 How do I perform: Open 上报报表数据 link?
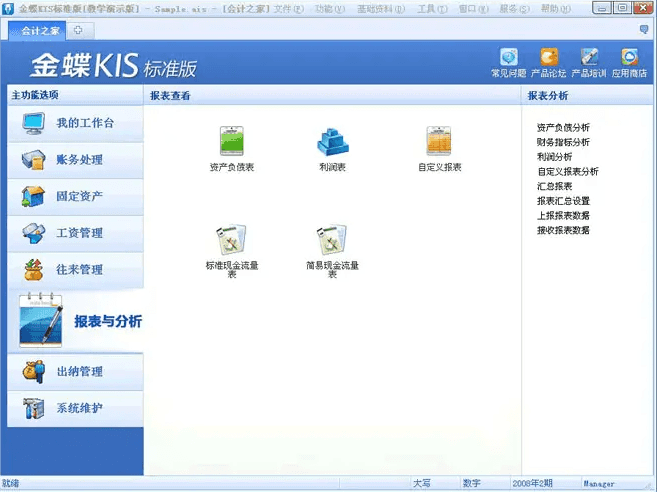[563, 216]
